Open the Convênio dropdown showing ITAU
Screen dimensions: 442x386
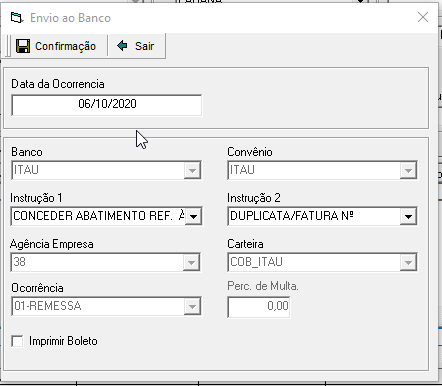click(x=408, y=170)
